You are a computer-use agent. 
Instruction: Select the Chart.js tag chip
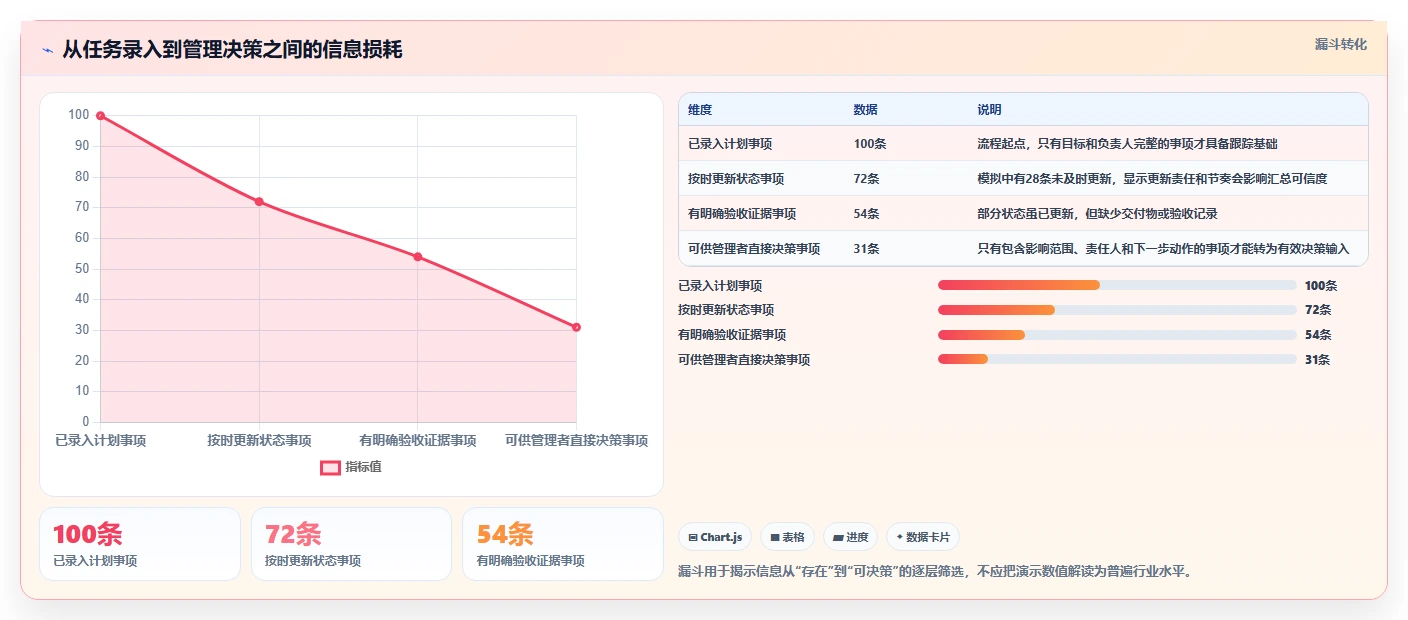click(715, 537)
